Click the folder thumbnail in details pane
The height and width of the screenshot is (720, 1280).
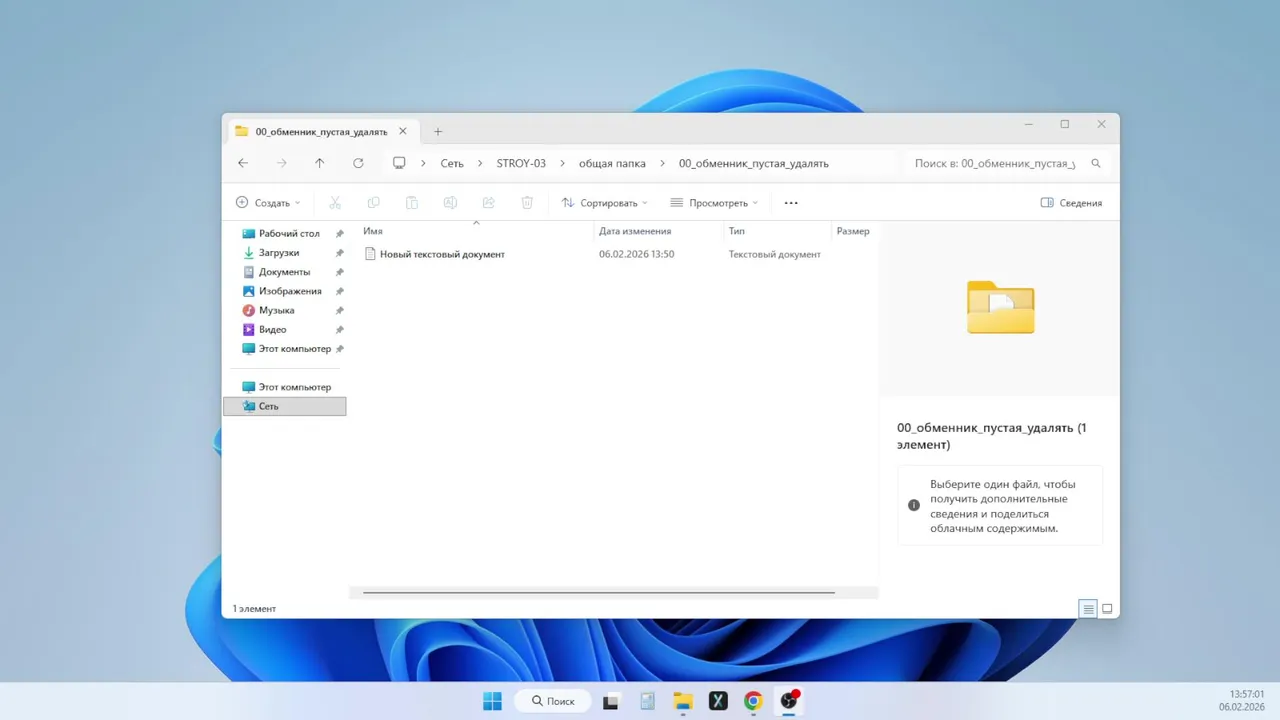point(1001,308)
